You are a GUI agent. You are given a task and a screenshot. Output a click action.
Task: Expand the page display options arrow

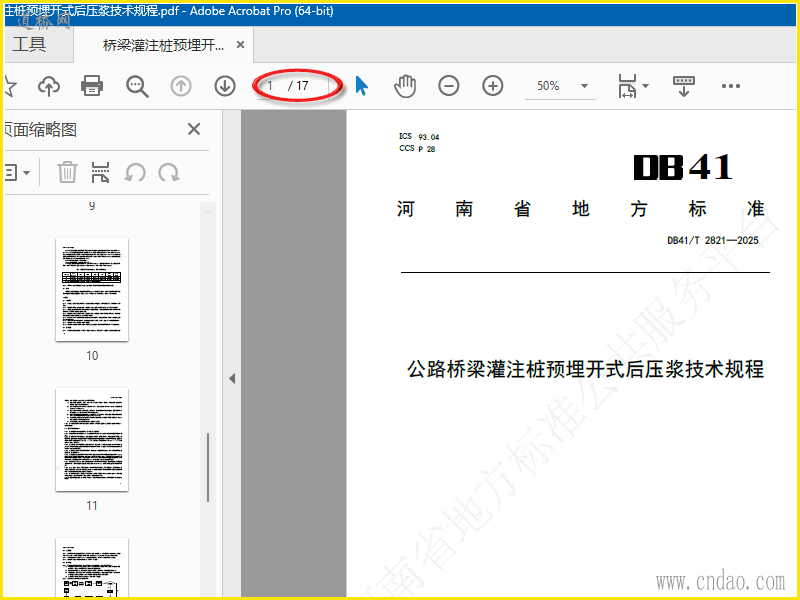(645, 86)
